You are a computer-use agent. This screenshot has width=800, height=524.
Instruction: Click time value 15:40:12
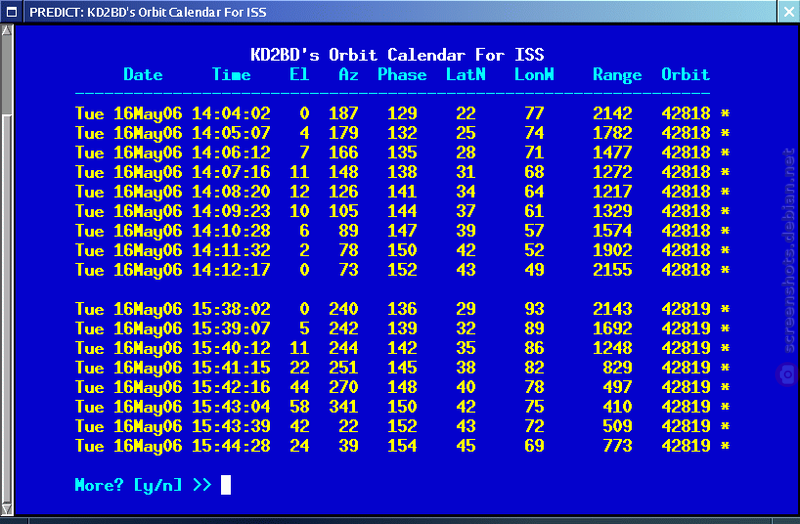click(231, 348)
